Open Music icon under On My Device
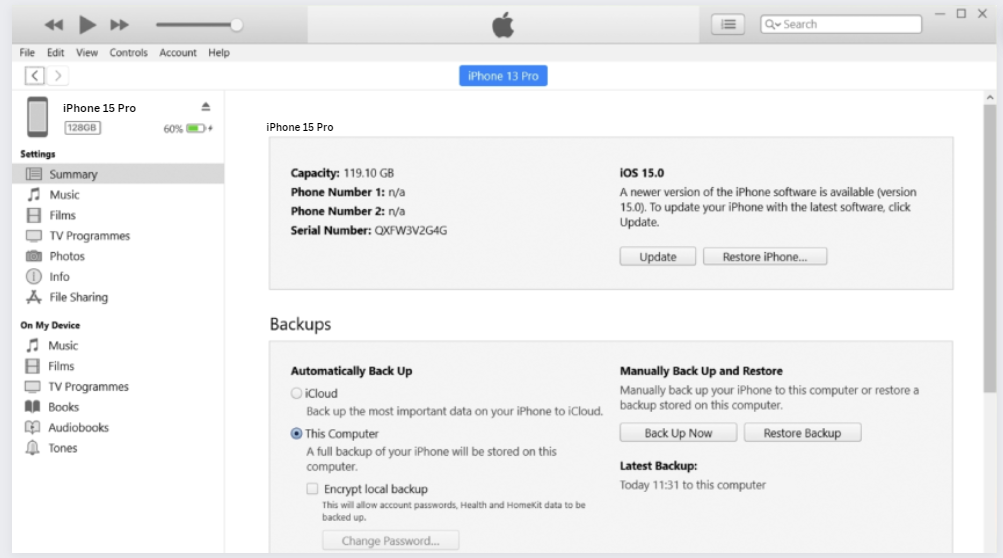 click(x=33, y=346)
